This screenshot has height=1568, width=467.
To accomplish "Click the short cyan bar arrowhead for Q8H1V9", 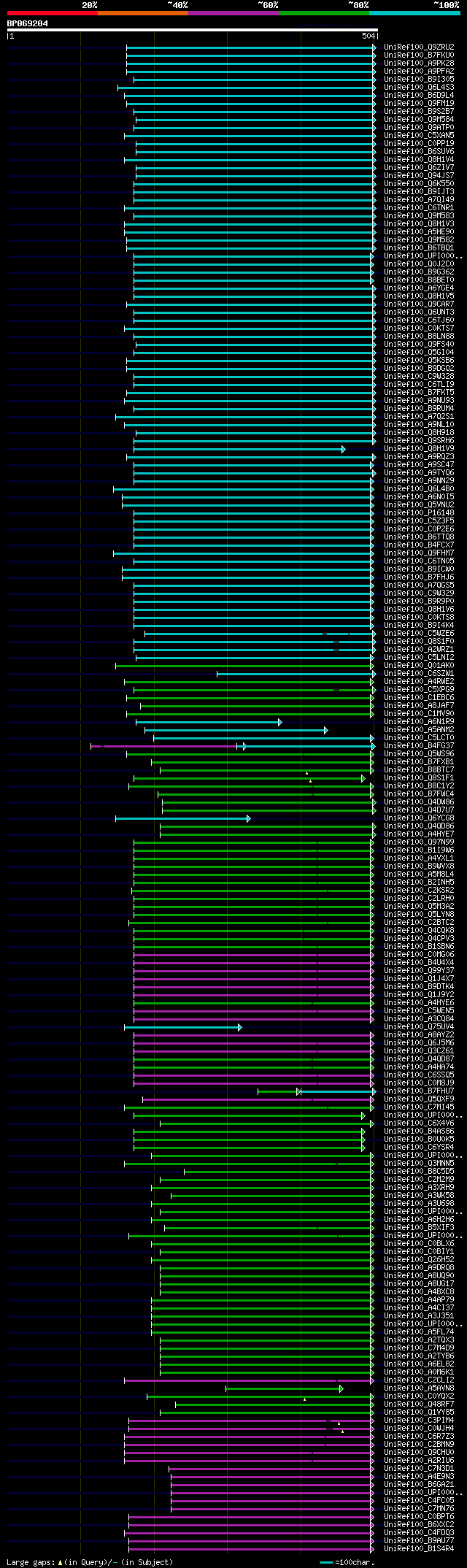I will [x=343, y=449].
